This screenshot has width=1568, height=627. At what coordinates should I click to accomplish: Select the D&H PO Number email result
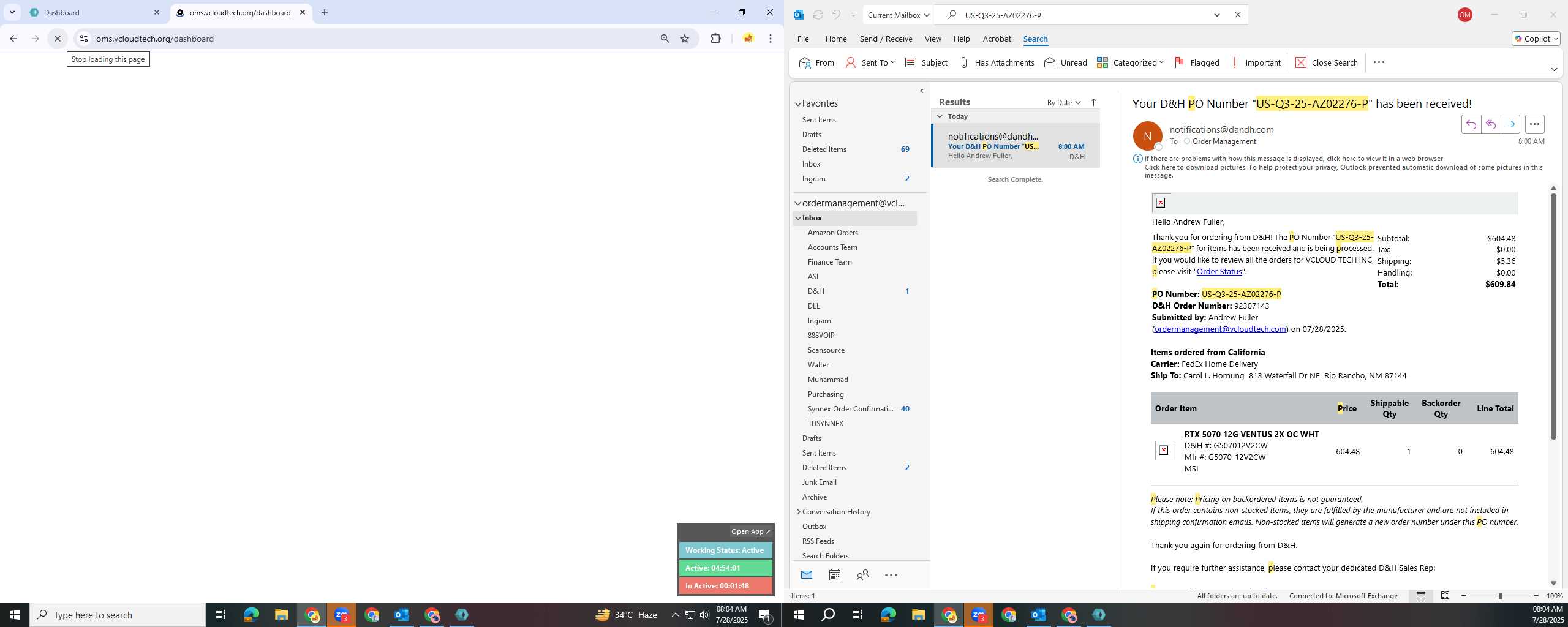[x=1016, y=146]
